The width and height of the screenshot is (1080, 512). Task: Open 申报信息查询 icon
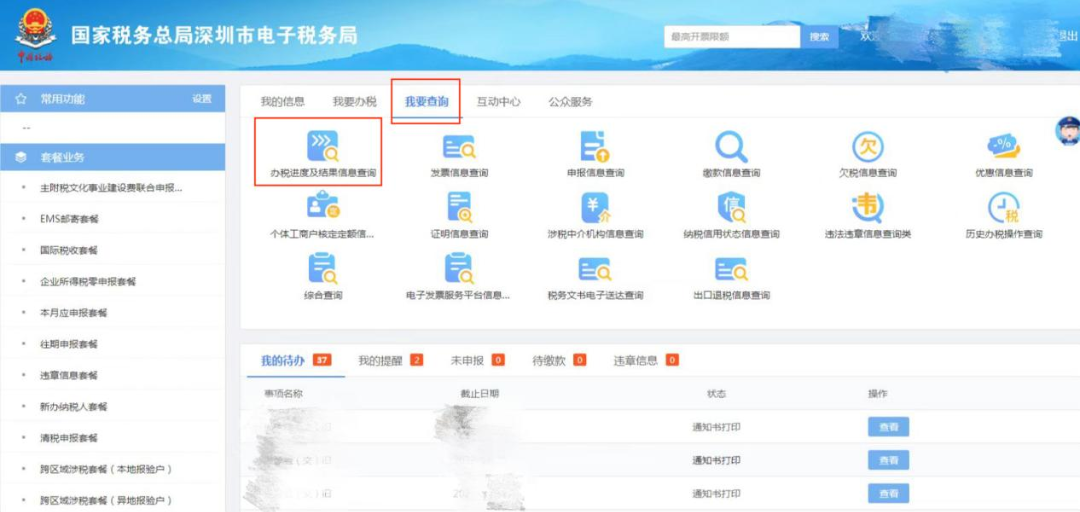tap(595, 146)
